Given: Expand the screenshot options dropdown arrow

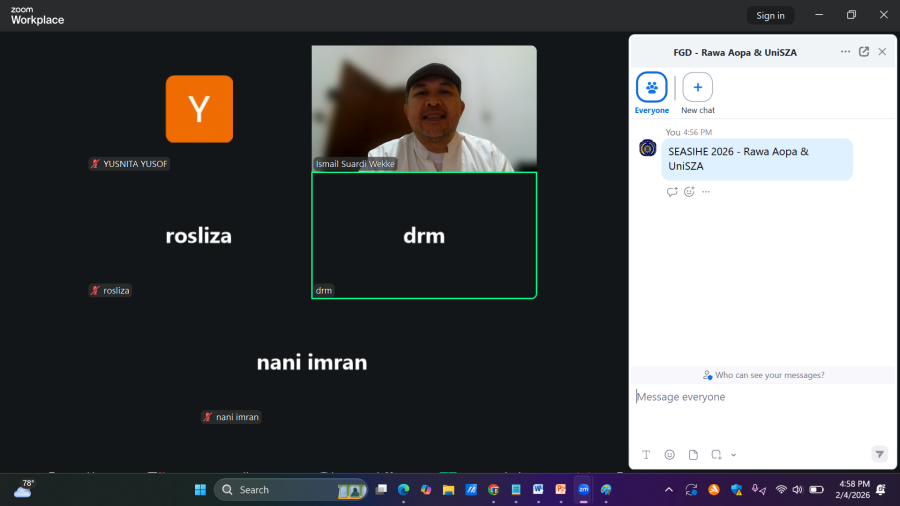Looking at the screenshot, I should pos(733,454).
